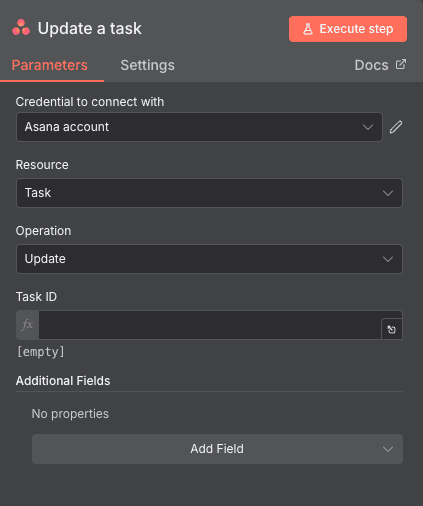The height and width of the screenshot is (506, 423).
Task: Click the pencil icon to edit credential
Action: click(x=396, y=127)
